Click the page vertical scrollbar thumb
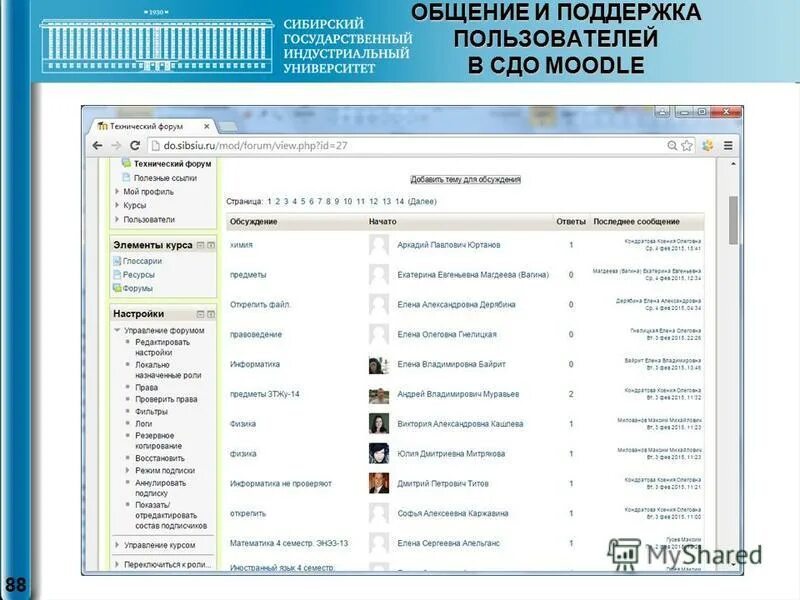Image resolution: width=800 pixels, height=600 pixels. (734, 220)
